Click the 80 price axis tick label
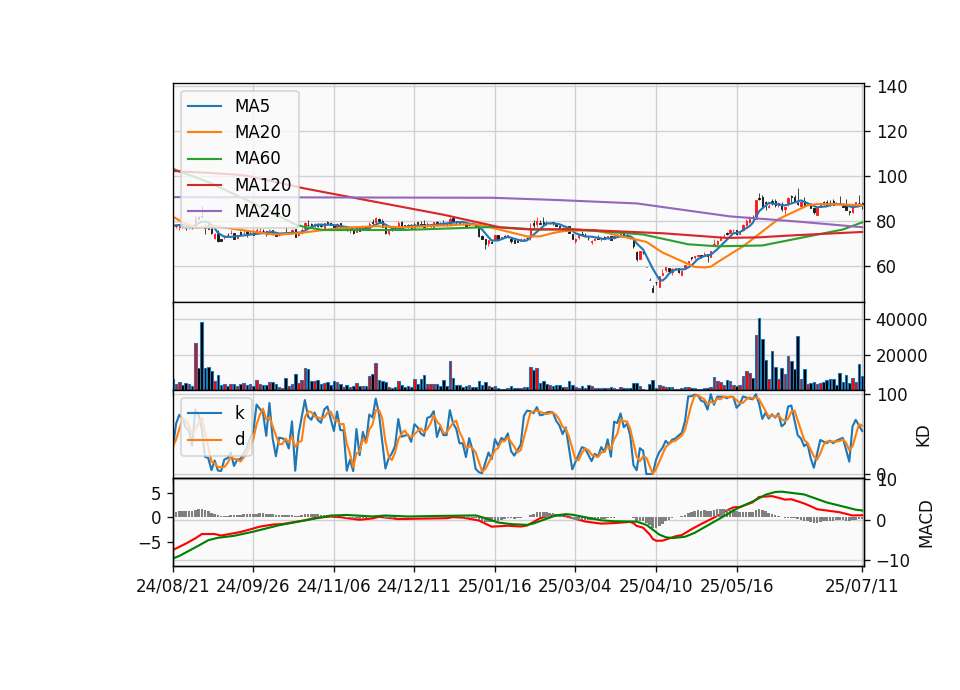 [887, 222]
